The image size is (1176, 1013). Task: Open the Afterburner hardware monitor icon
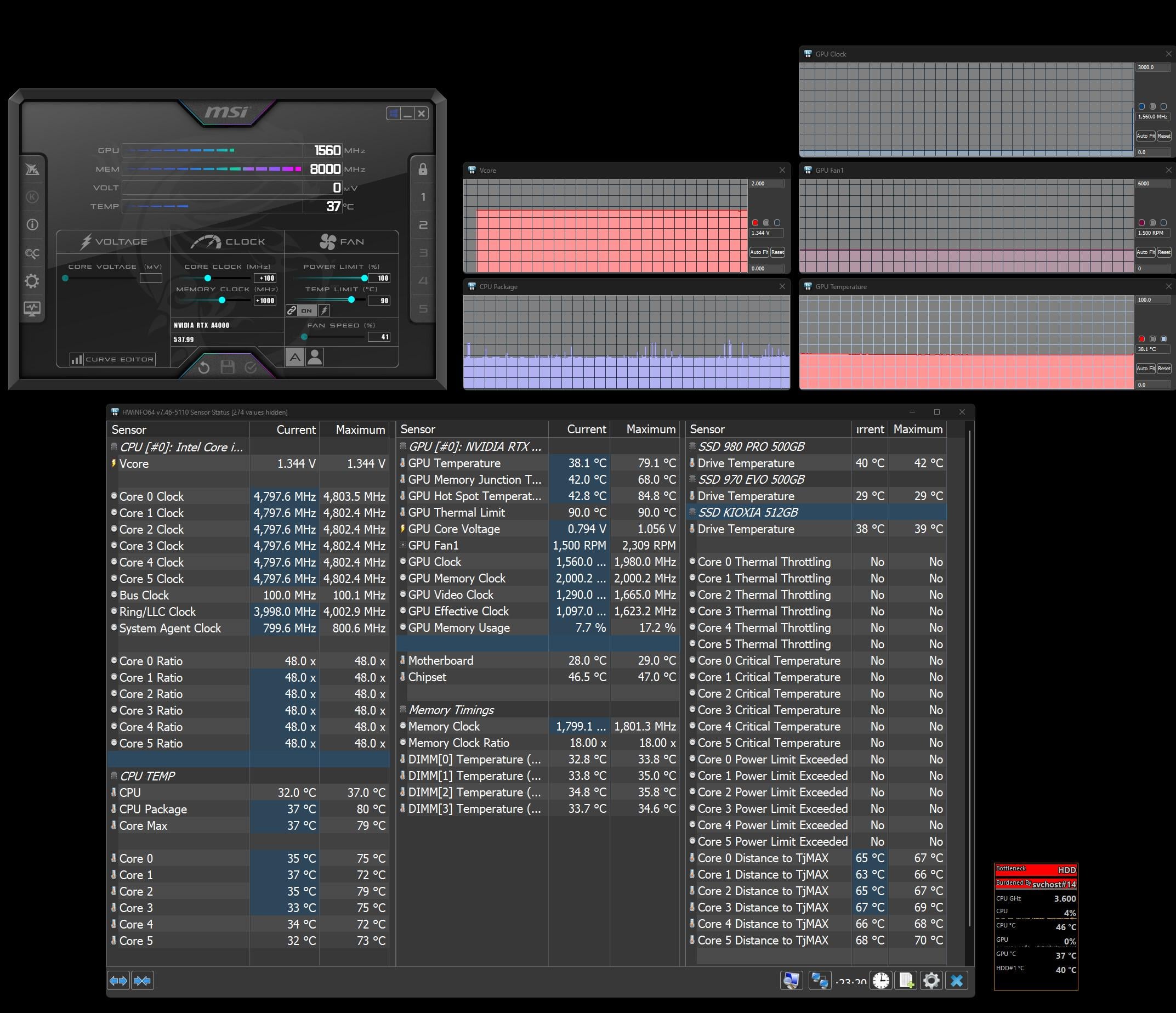point(32,309)
